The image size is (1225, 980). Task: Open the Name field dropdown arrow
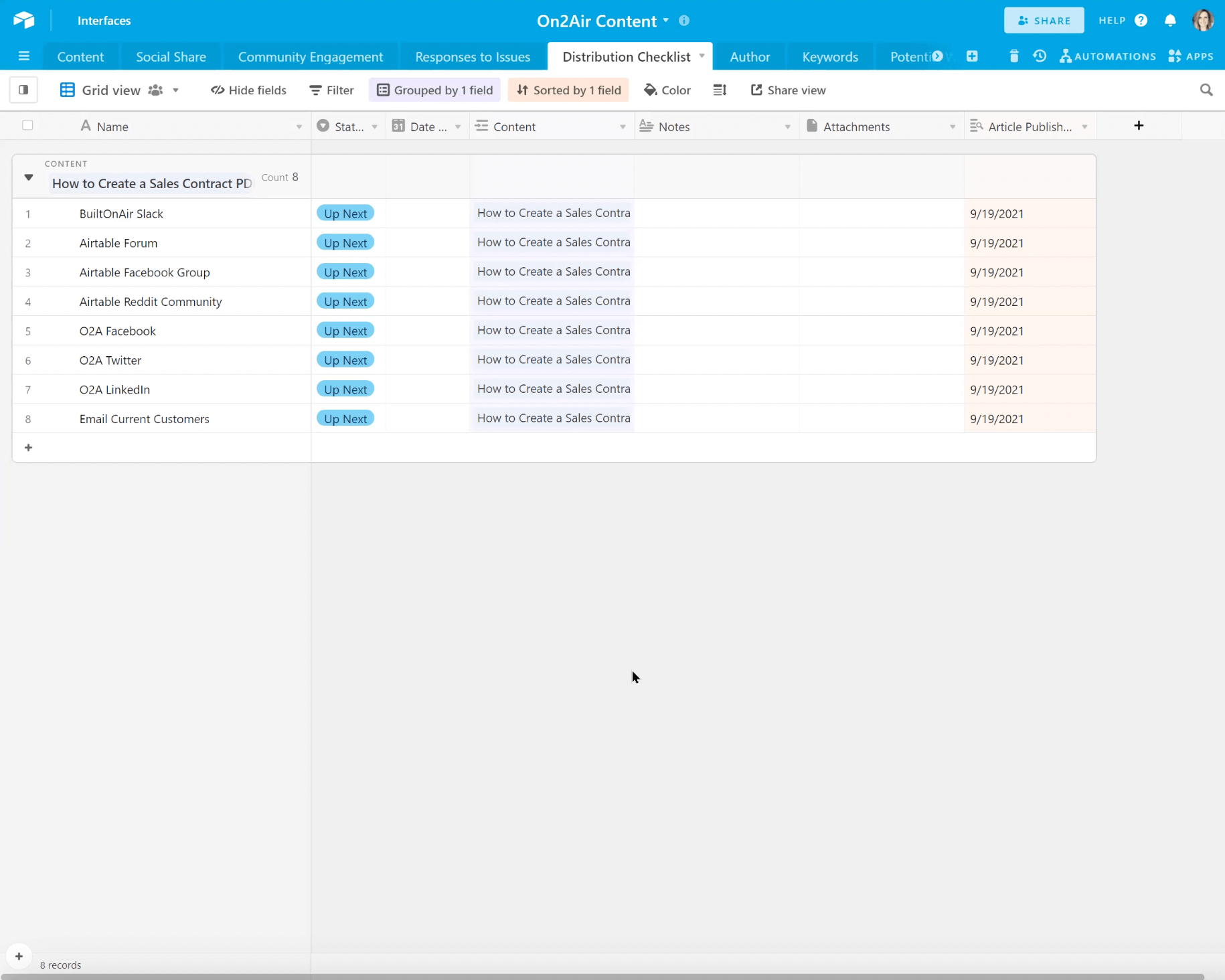tap(299, 127)
